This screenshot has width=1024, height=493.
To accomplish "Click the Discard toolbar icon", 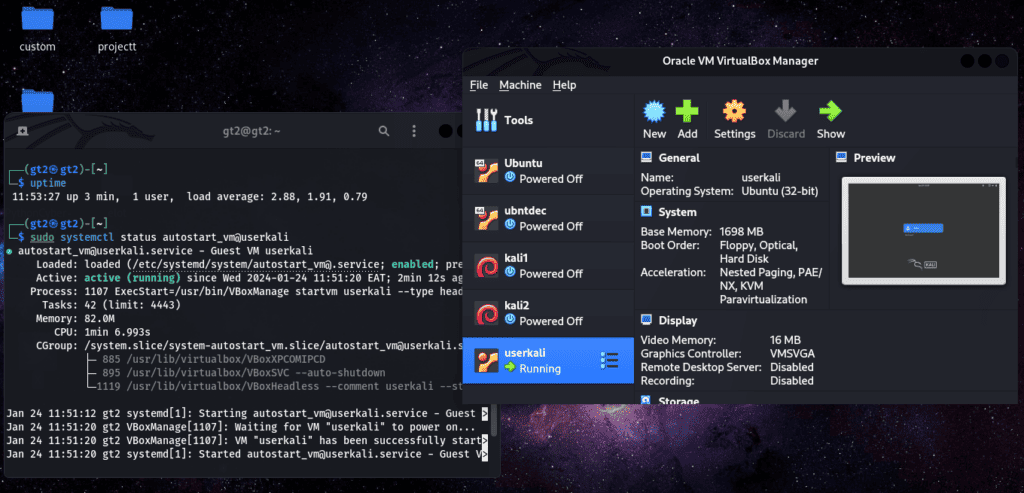I will [786, 112].
